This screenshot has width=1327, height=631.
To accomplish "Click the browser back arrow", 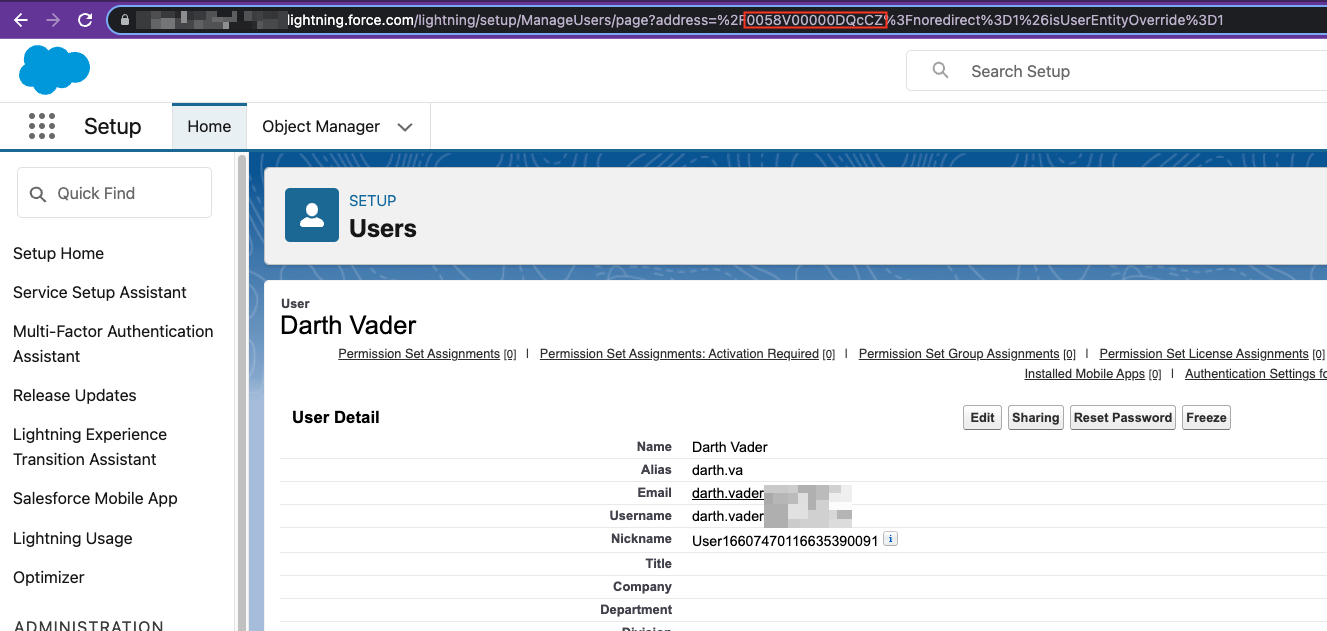I will [21, 19].
